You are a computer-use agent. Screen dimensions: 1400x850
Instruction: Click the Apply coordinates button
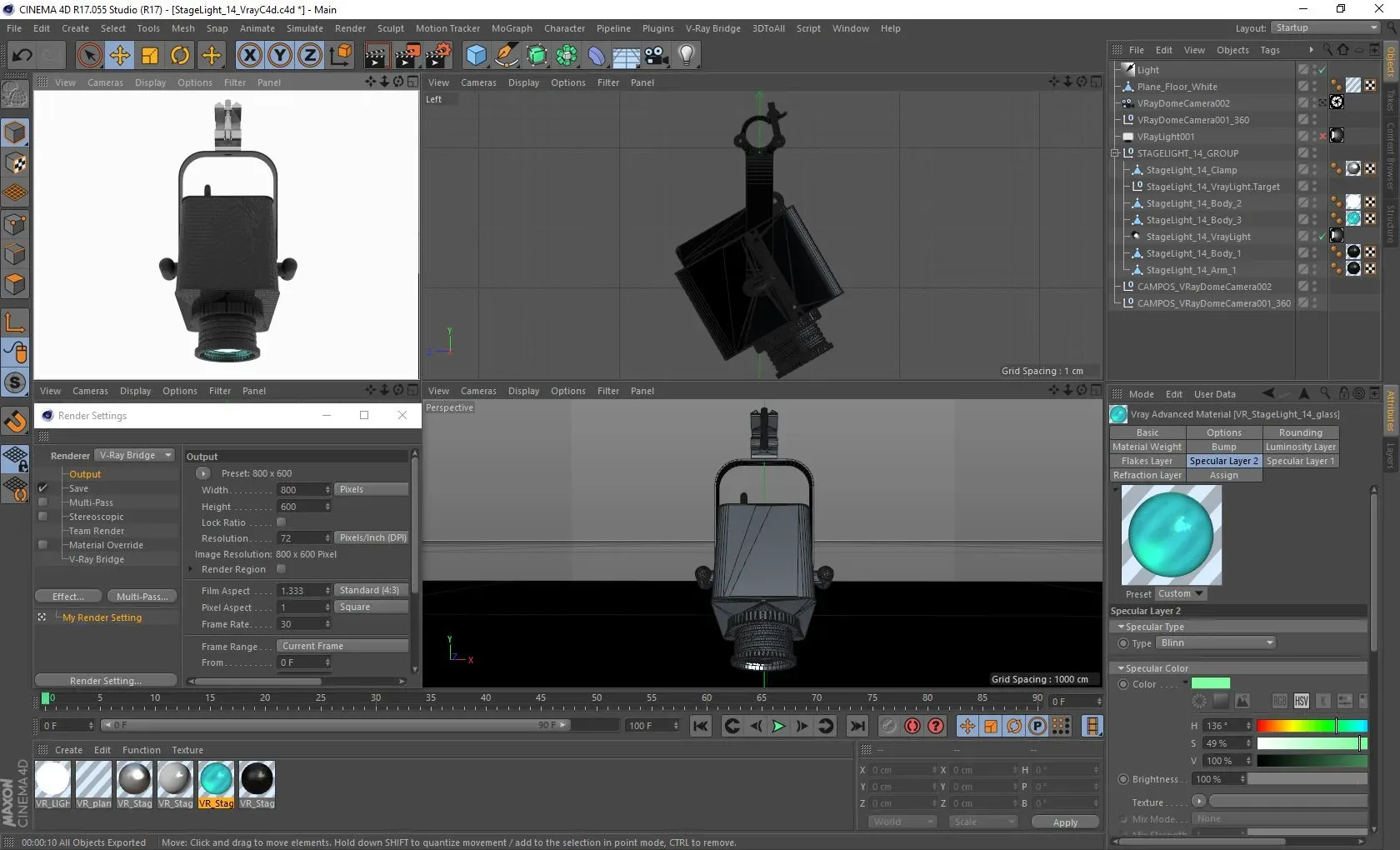click(x=1065, y=822)
